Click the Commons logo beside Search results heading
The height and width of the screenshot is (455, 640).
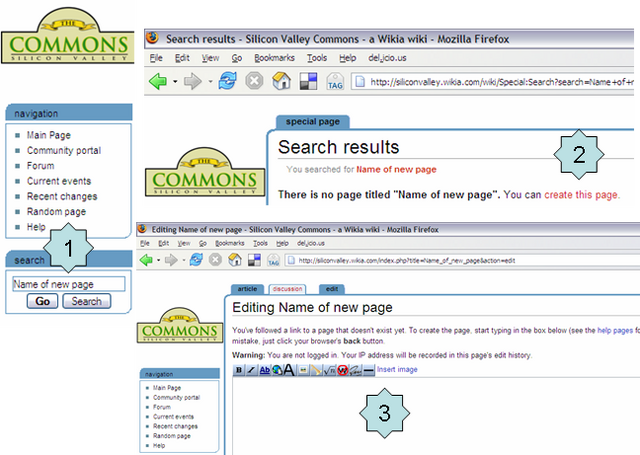[205, 172]
